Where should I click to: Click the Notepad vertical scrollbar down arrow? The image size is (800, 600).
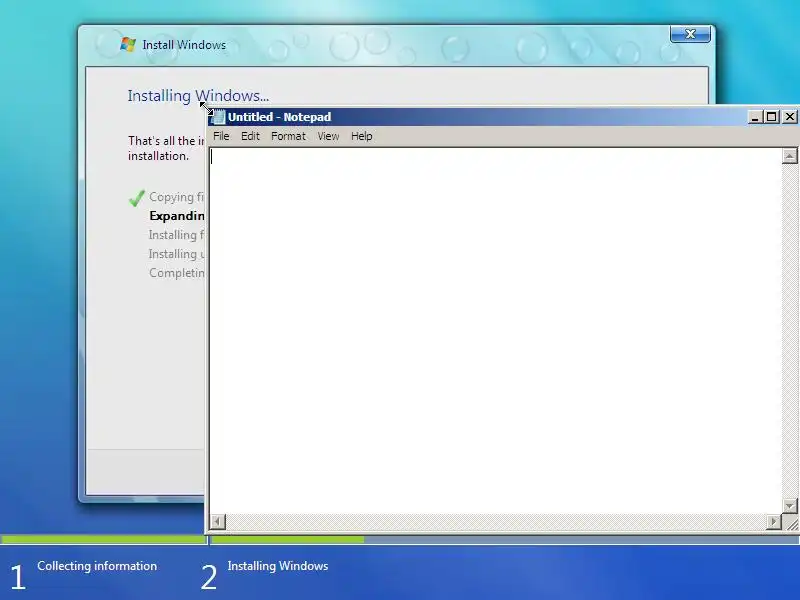789,506
